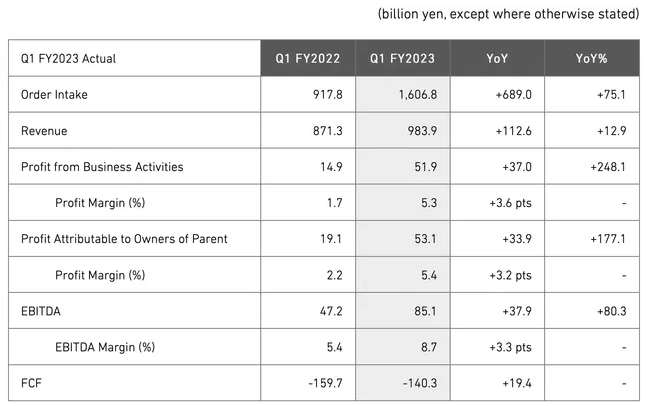Select the FCF row label
This screenshot has width=650, height=406.
(31, 383)
